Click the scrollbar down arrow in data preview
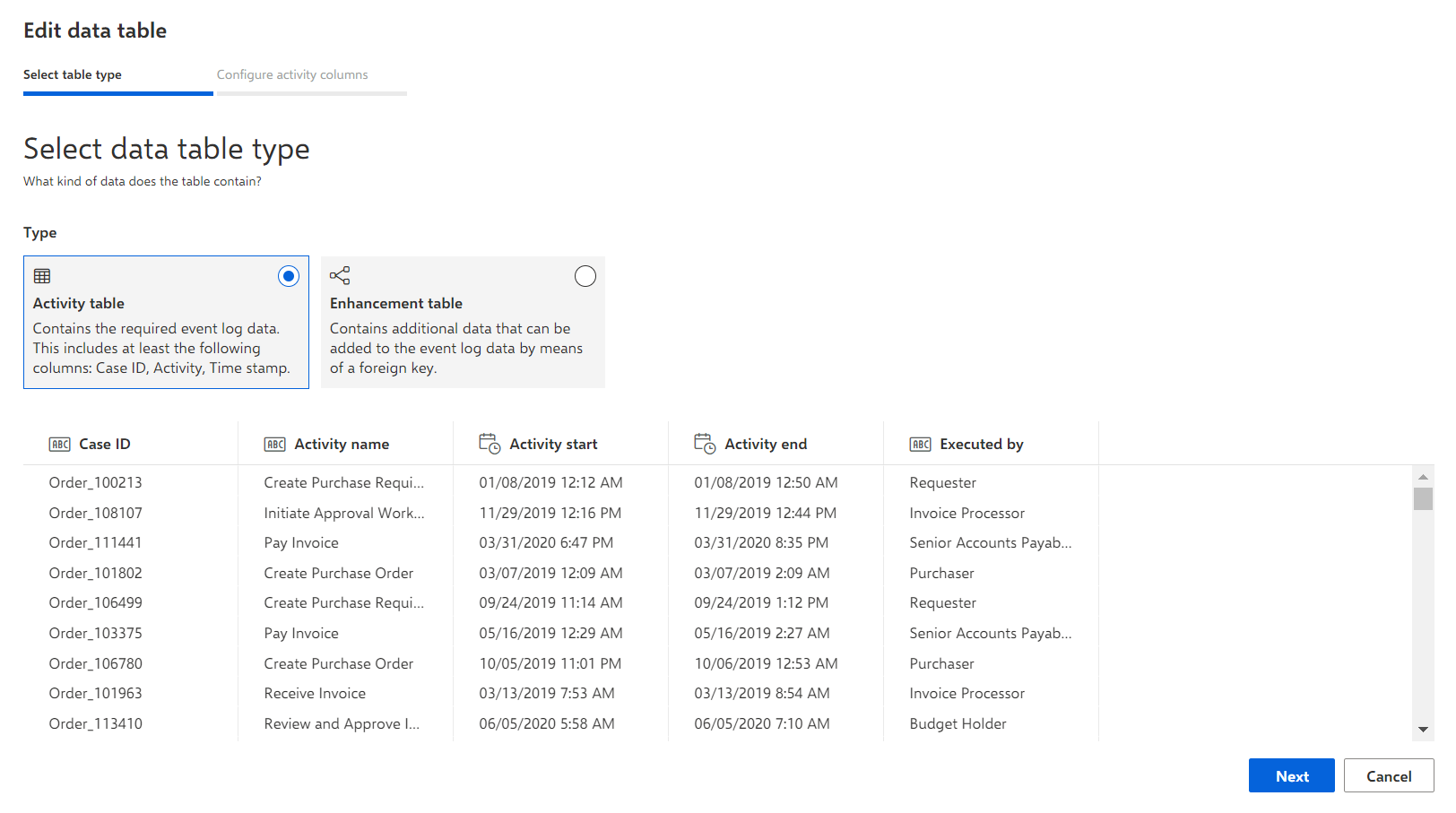This screenshot has width=1456, height=813. 1423,730
